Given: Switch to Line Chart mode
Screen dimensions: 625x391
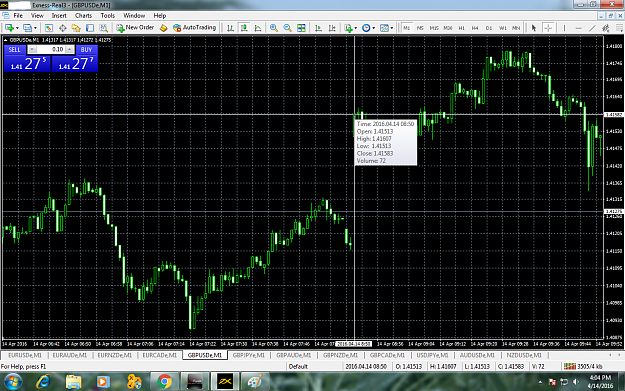Looking at the screenshot, I should coord(258,28).
